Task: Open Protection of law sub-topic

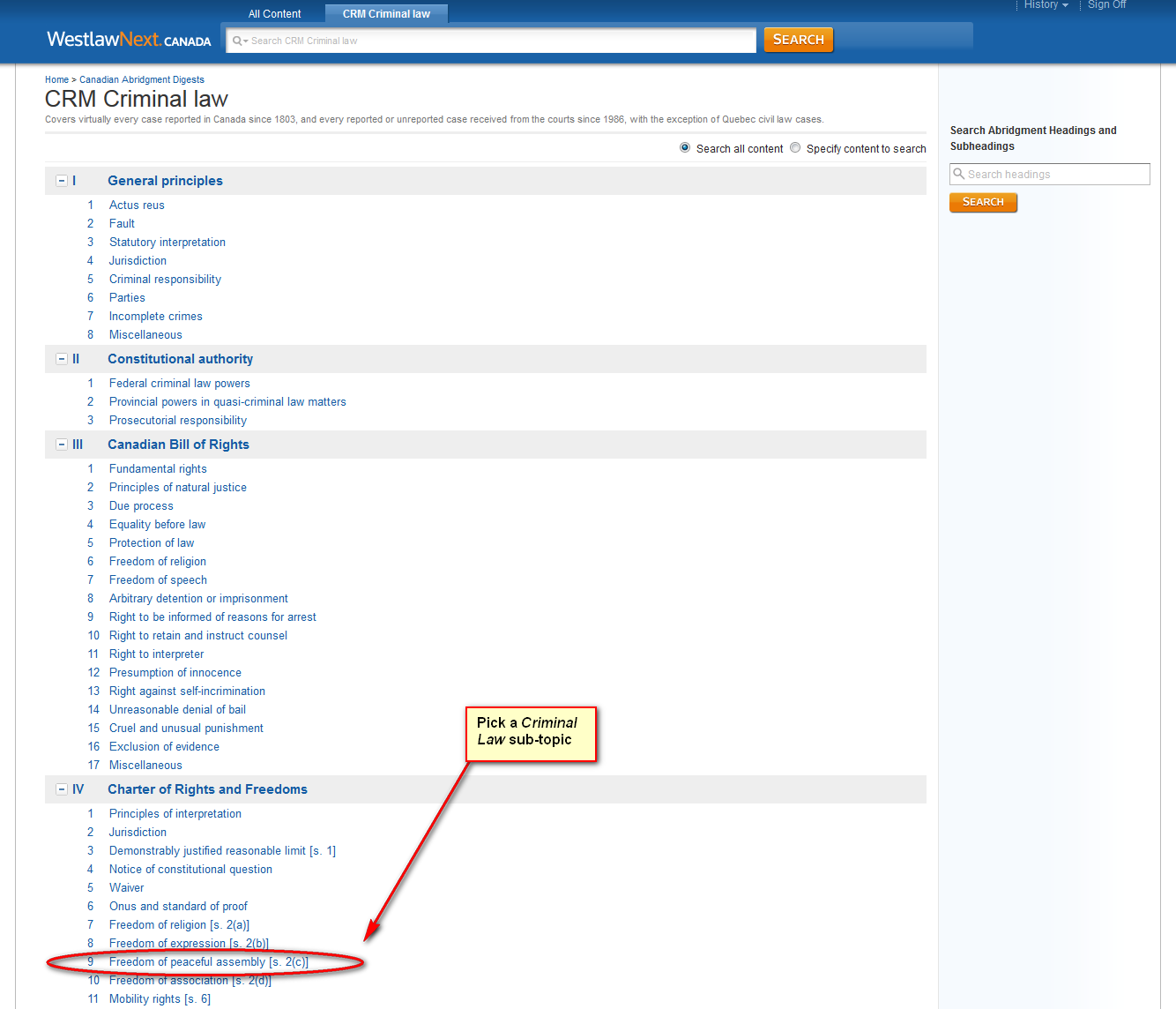Action: pos(152,543)
